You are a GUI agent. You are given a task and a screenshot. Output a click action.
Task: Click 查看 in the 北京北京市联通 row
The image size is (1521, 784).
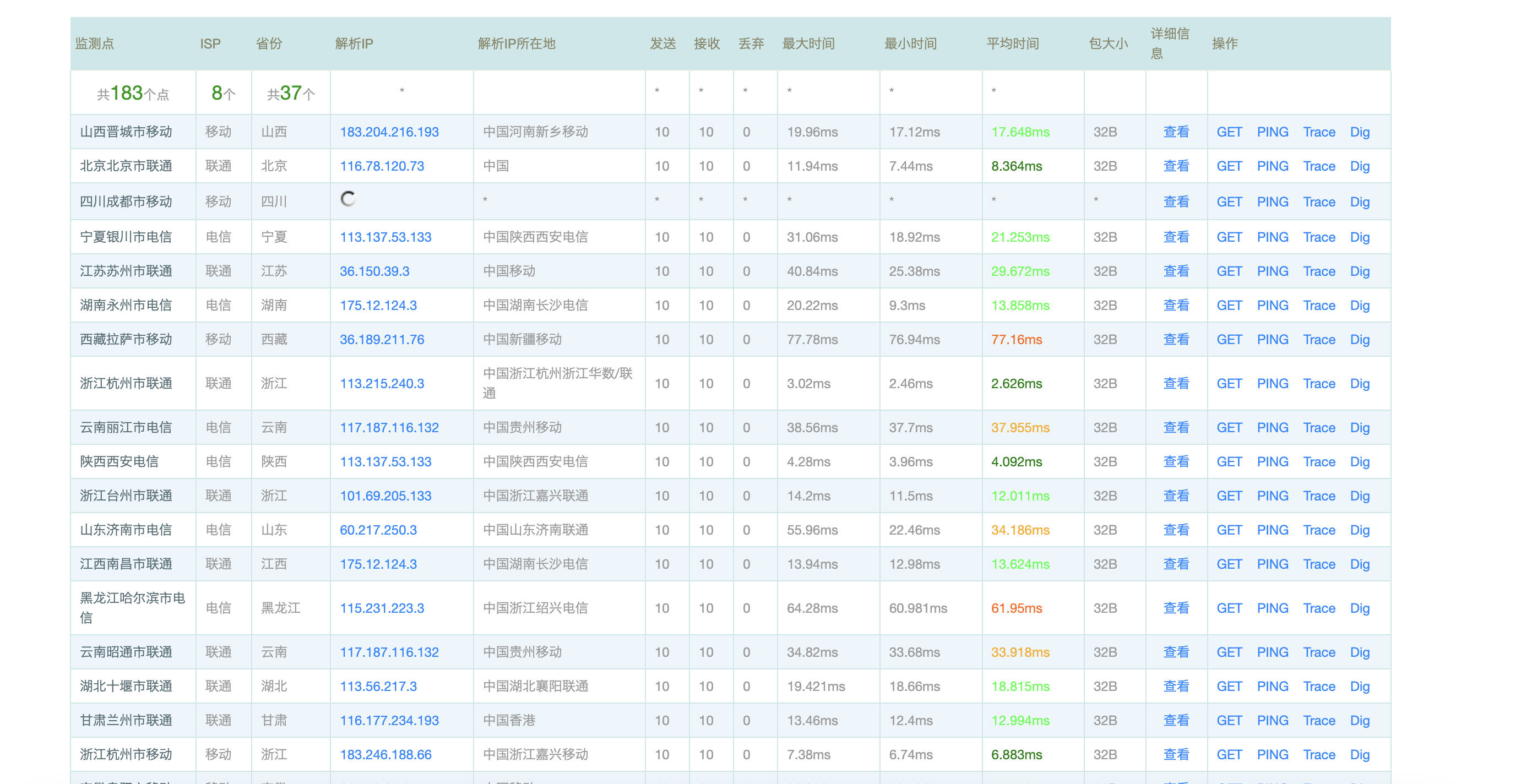1175,166
